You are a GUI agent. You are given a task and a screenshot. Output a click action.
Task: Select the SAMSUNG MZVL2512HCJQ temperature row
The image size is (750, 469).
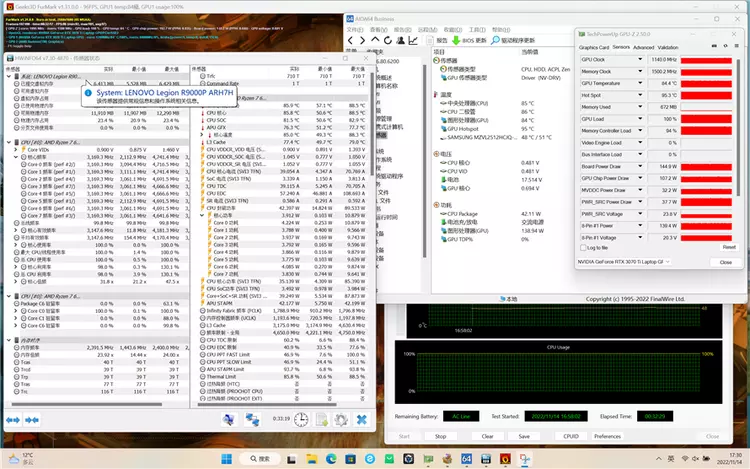coord(495,137)
